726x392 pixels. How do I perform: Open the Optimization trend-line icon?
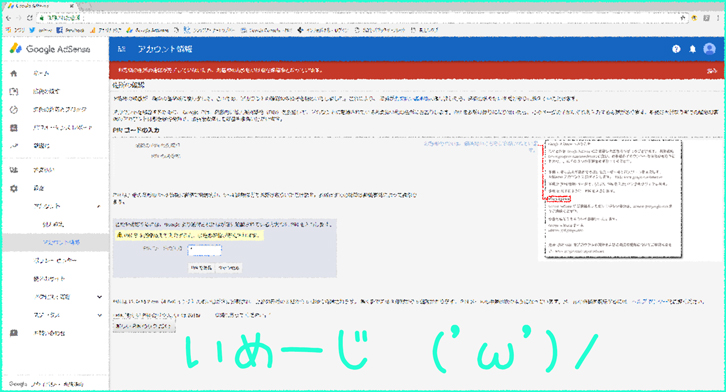pos(14,146)
